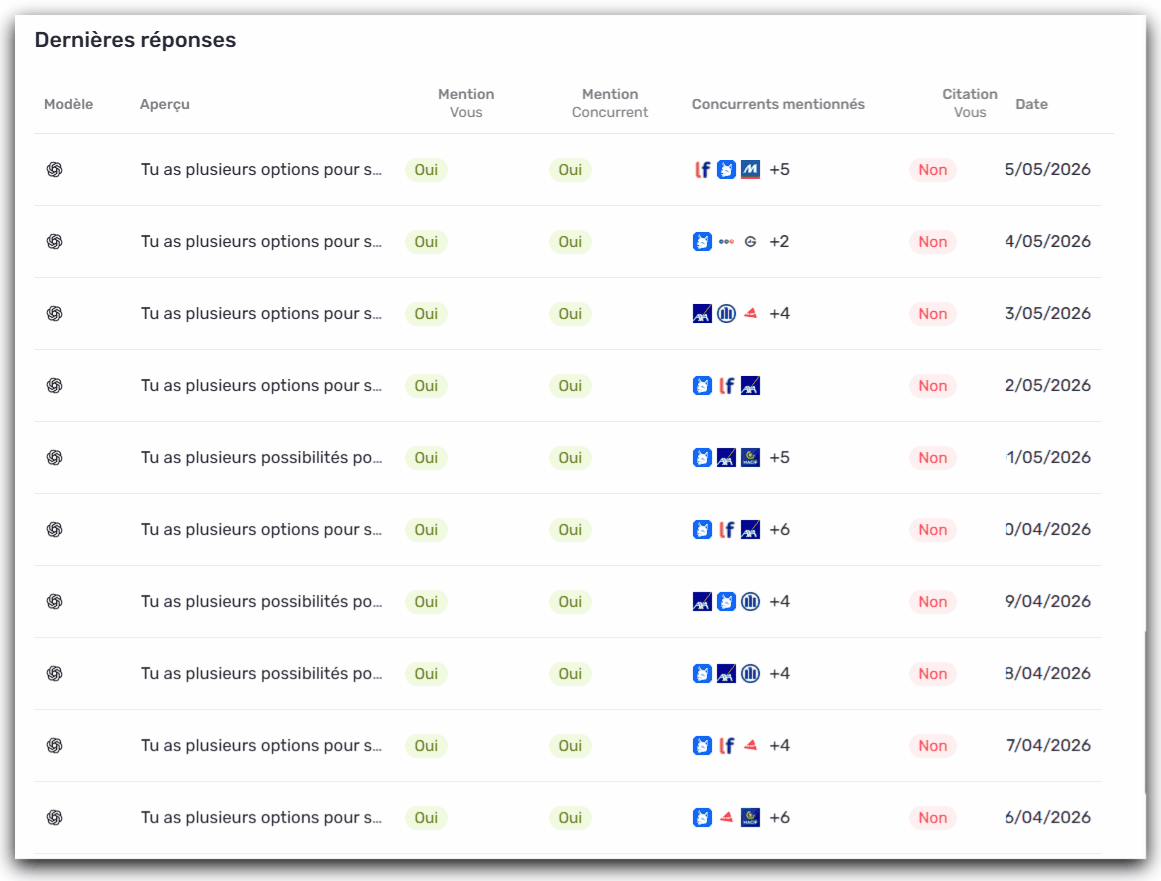Click the 'lf' competitor logo in the 5/05/2026 row
Viewport: 1161px width, 881px height.
pyautogui.click(x=702, y=170)
